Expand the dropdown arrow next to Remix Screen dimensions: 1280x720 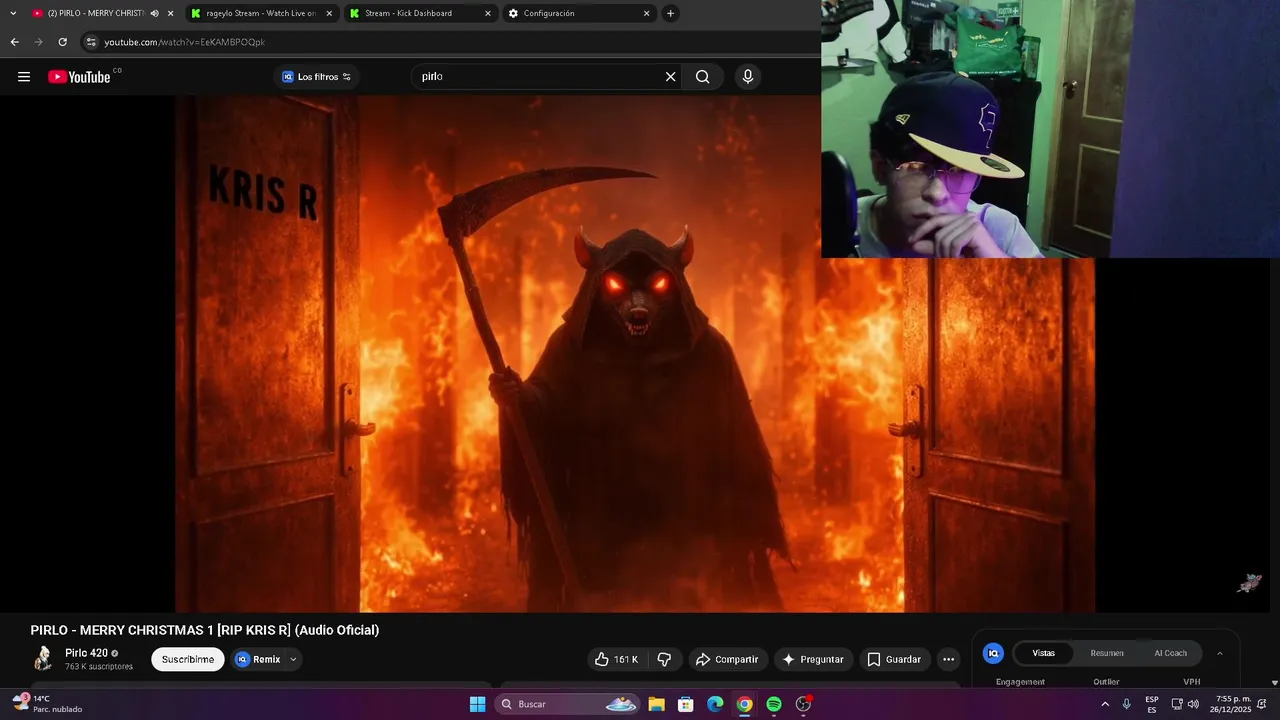(293, 659)
